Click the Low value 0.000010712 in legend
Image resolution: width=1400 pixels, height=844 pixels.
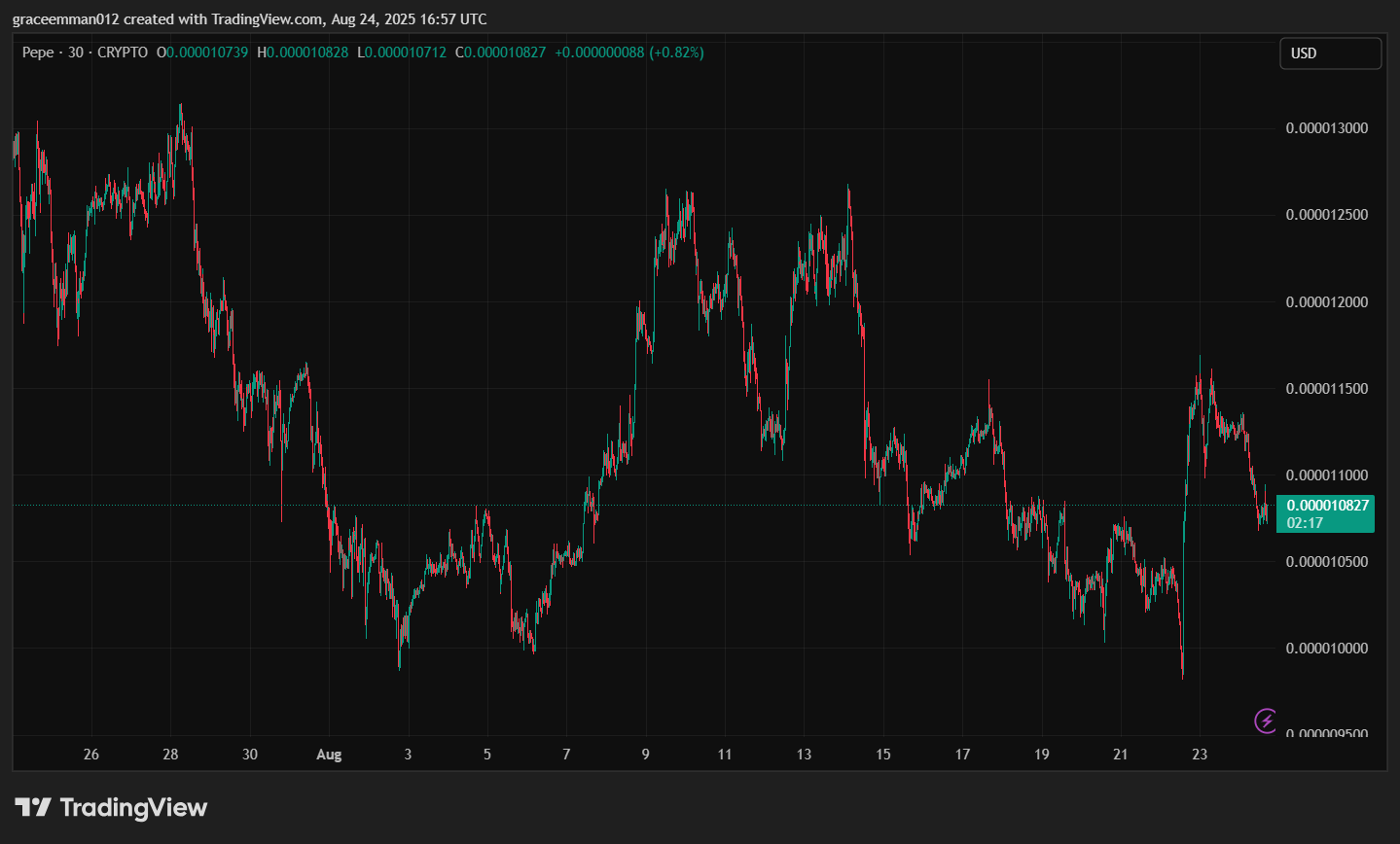[406, 53]
